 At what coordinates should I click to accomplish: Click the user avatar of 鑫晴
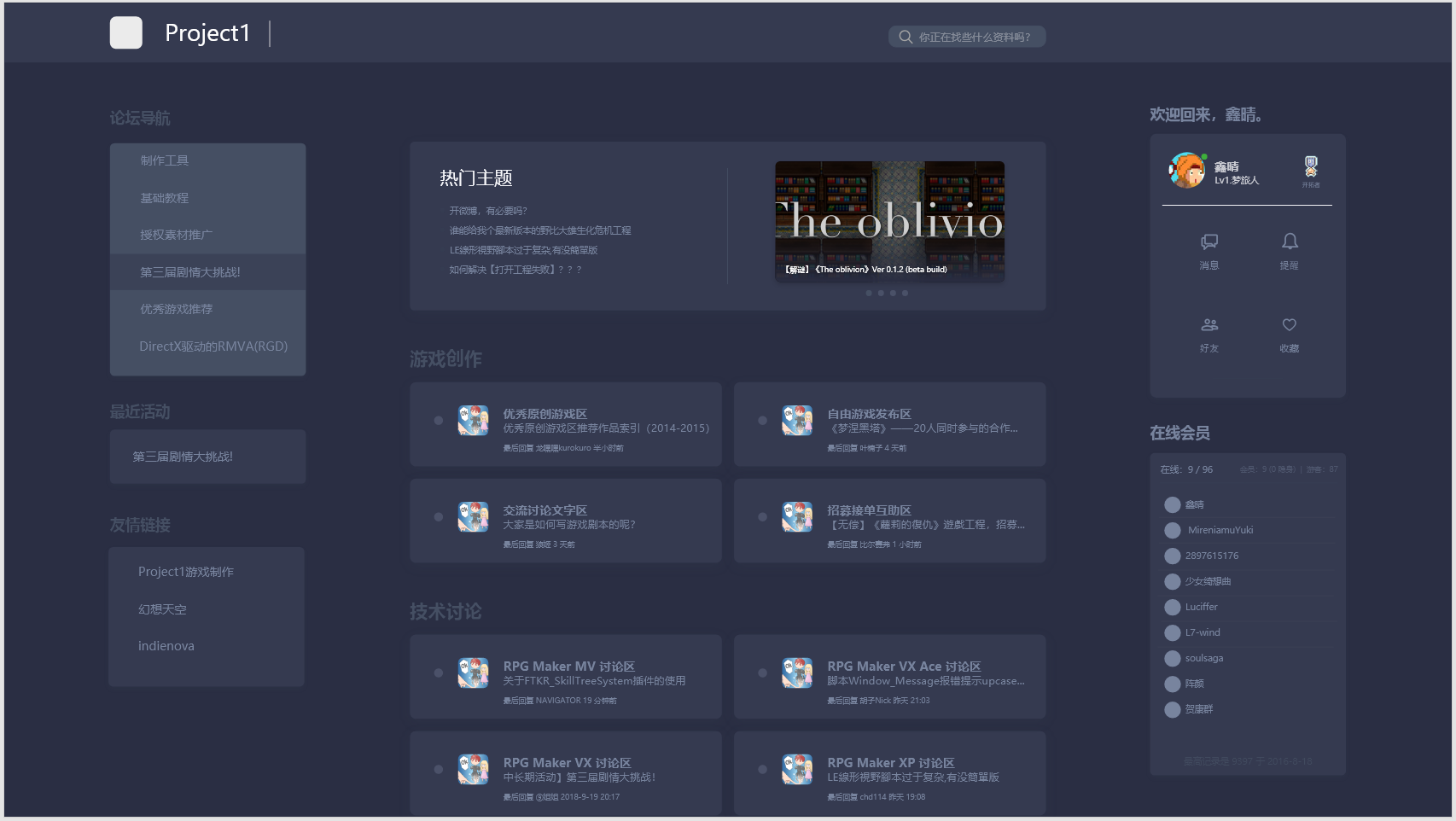[x=1187, y=171]
